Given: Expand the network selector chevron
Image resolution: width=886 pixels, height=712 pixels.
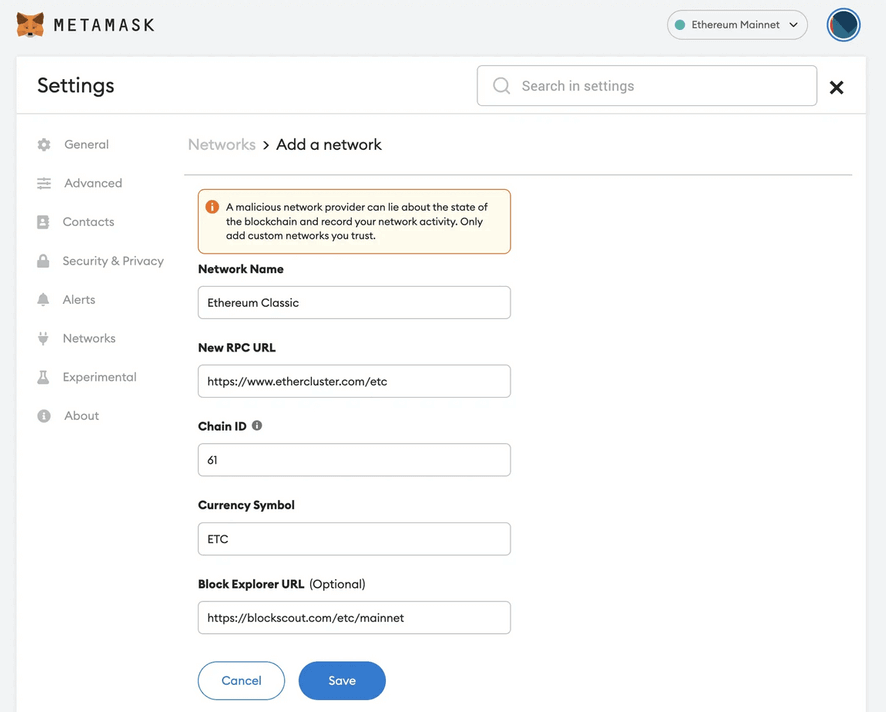Looking at the screenshot, I should click(795, 24).
